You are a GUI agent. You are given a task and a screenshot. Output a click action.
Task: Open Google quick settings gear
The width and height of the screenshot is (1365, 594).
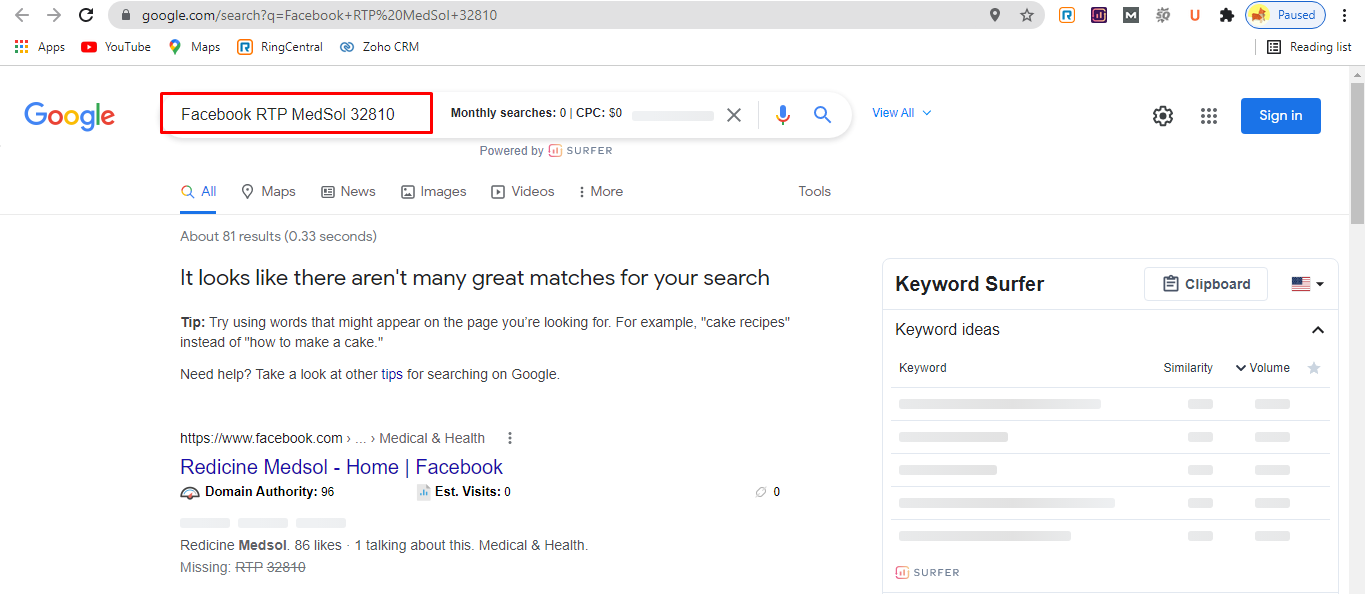click(1162, 116)
